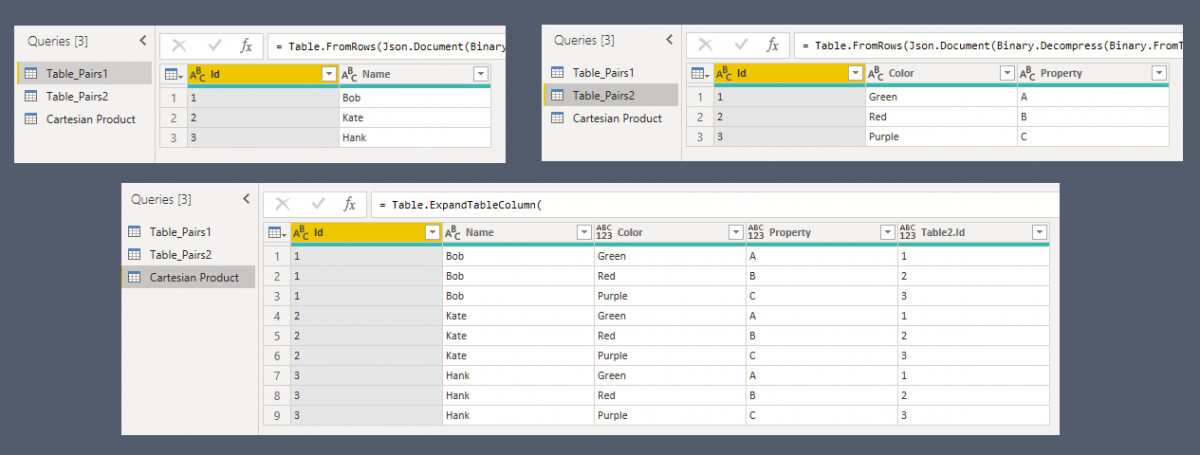Click "Bob" in row 2 of Cartesian Product
1200x455 pixels.
pyautogui.click(x=518, y=275)
